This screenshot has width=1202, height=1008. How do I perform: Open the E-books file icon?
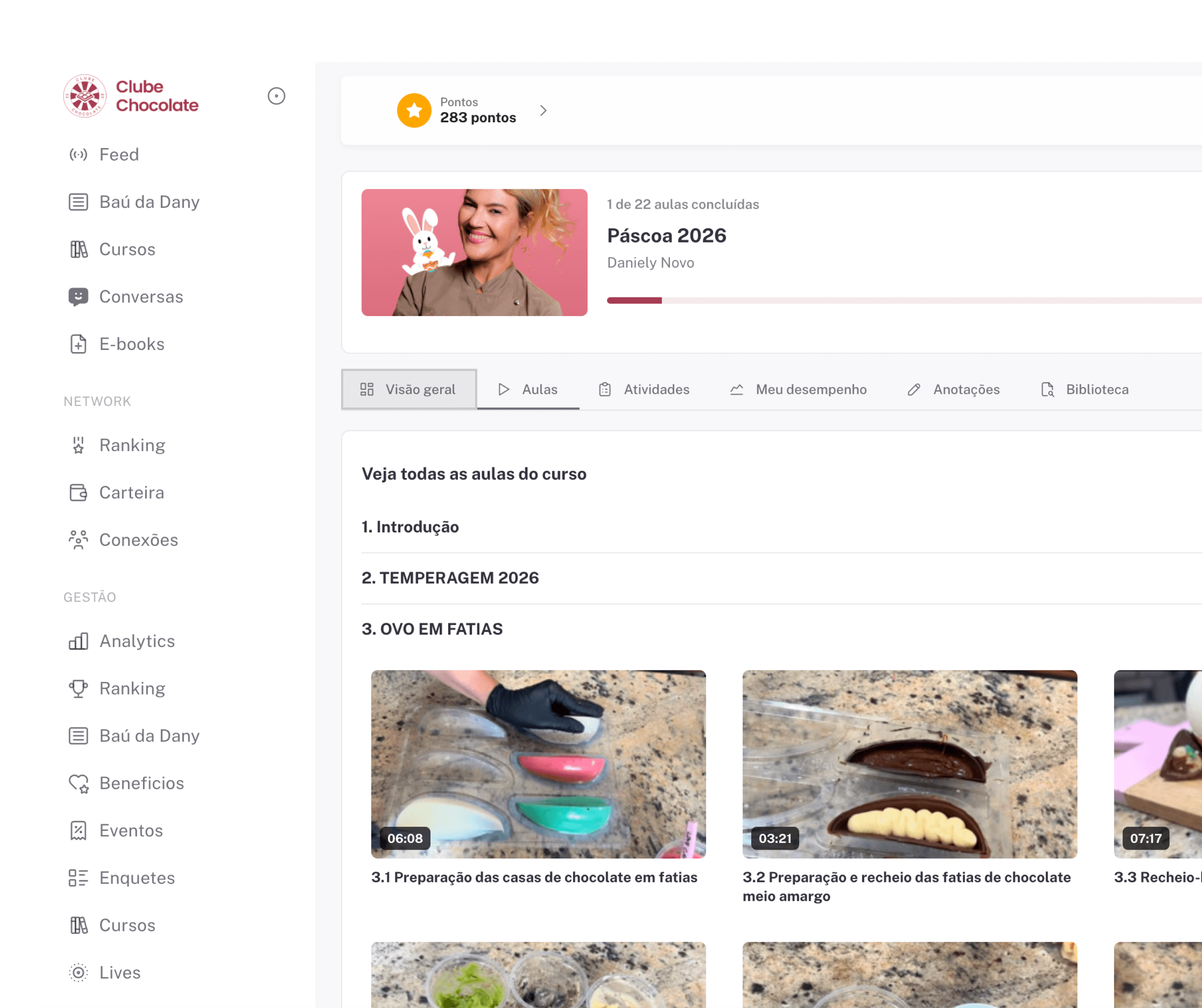click(x=78, y=344)
